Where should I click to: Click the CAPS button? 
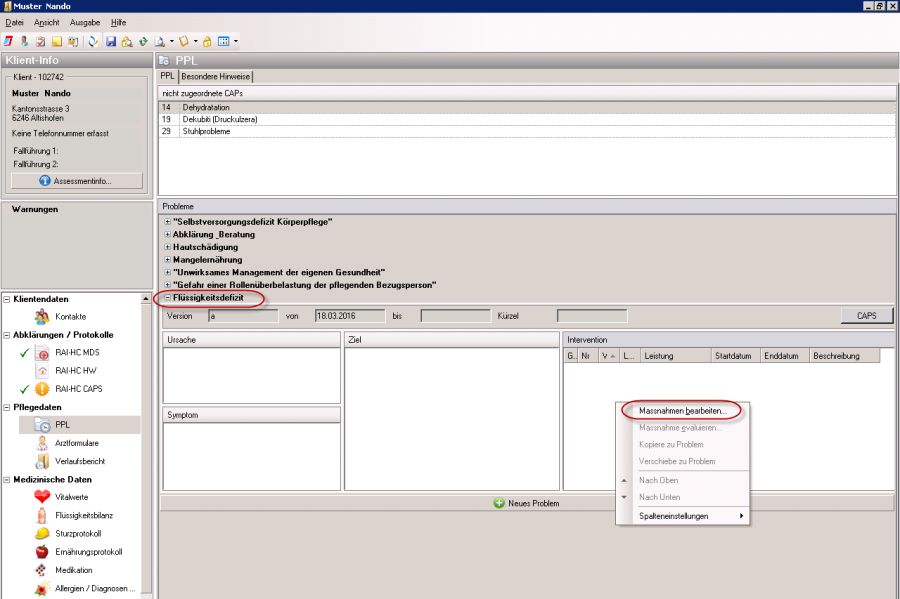(x=866, y=316)
